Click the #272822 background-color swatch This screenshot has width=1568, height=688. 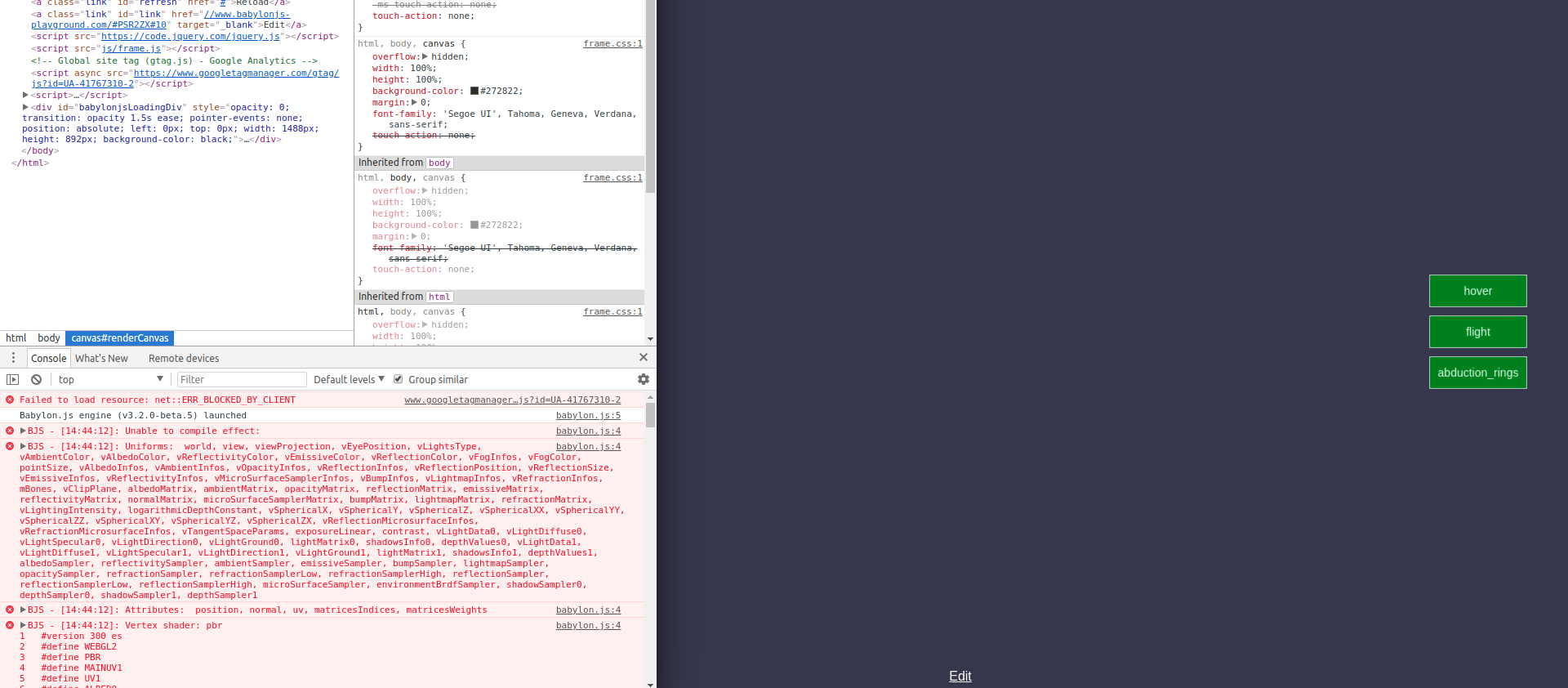(x=474, y=91)
